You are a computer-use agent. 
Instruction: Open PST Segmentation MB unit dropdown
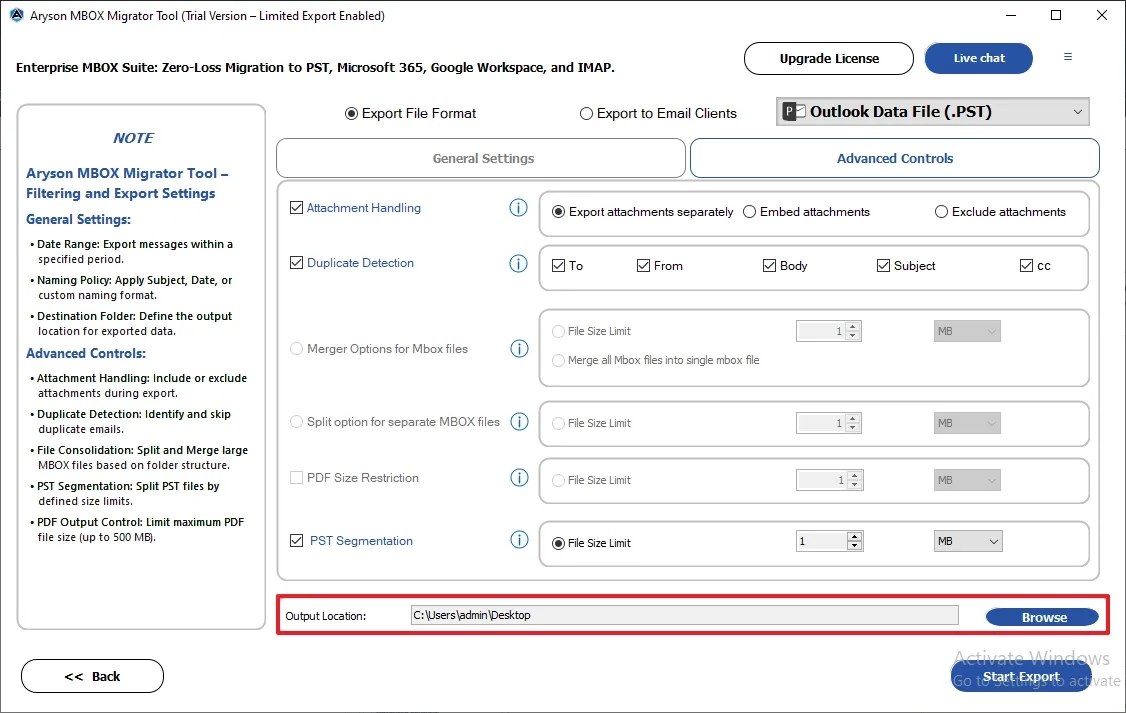coord(967,541)
